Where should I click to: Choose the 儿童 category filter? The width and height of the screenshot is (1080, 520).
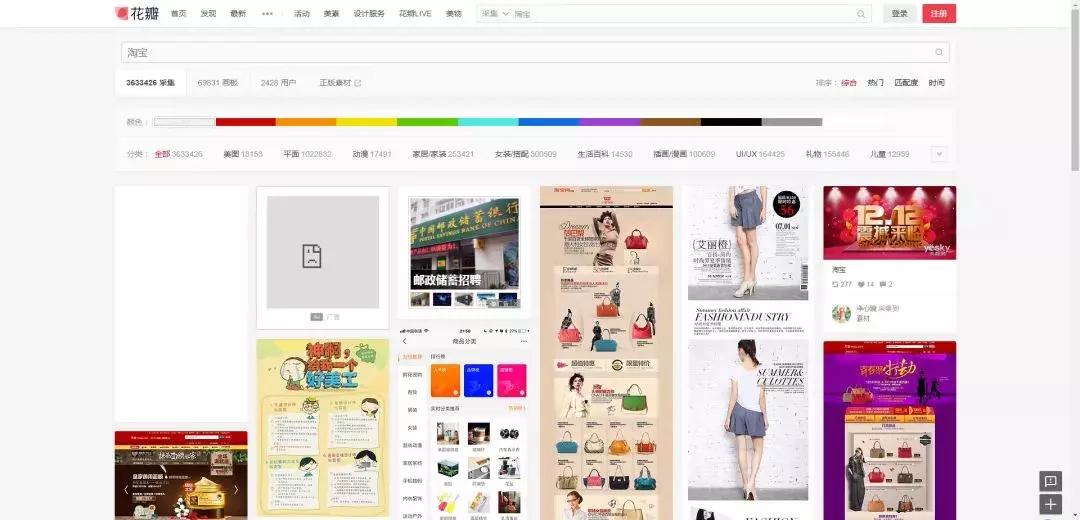[889, 154]
